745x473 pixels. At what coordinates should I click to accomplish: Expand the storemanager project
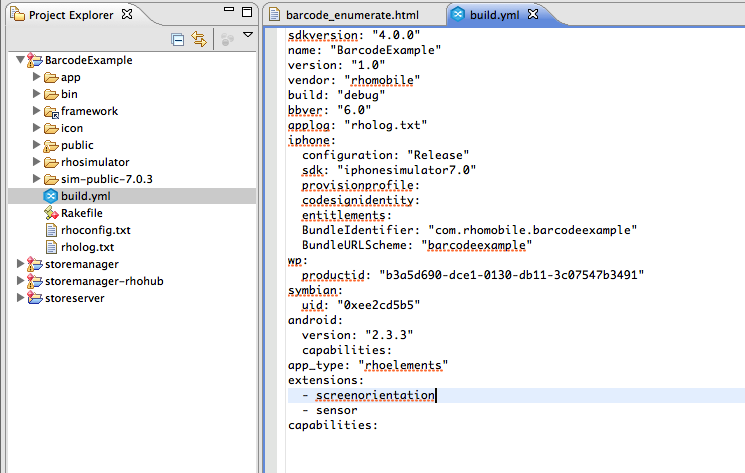click(x=20, y=263)
